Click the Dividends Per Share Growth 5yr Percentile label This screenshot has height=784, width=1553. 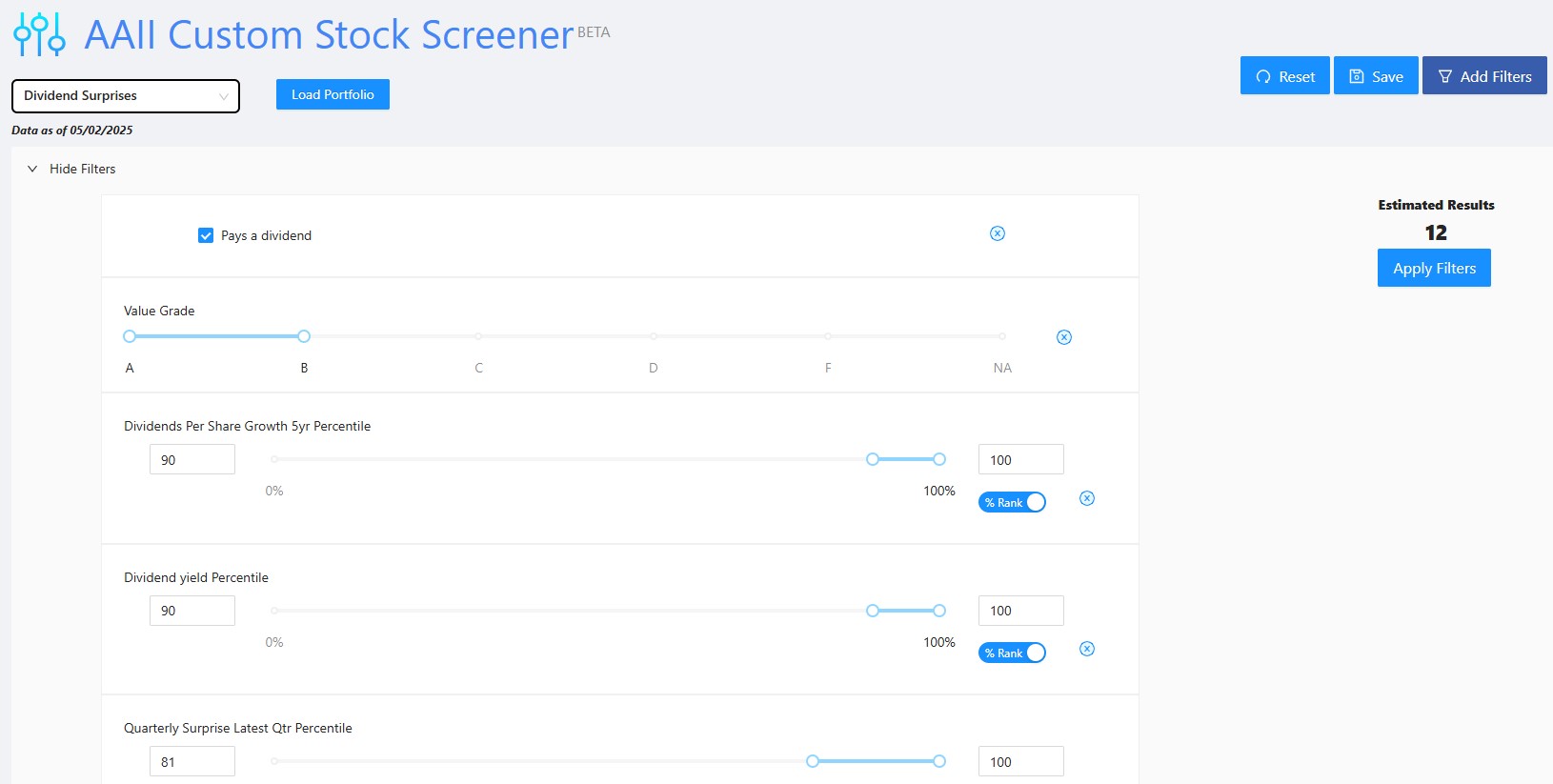(248, 426)
